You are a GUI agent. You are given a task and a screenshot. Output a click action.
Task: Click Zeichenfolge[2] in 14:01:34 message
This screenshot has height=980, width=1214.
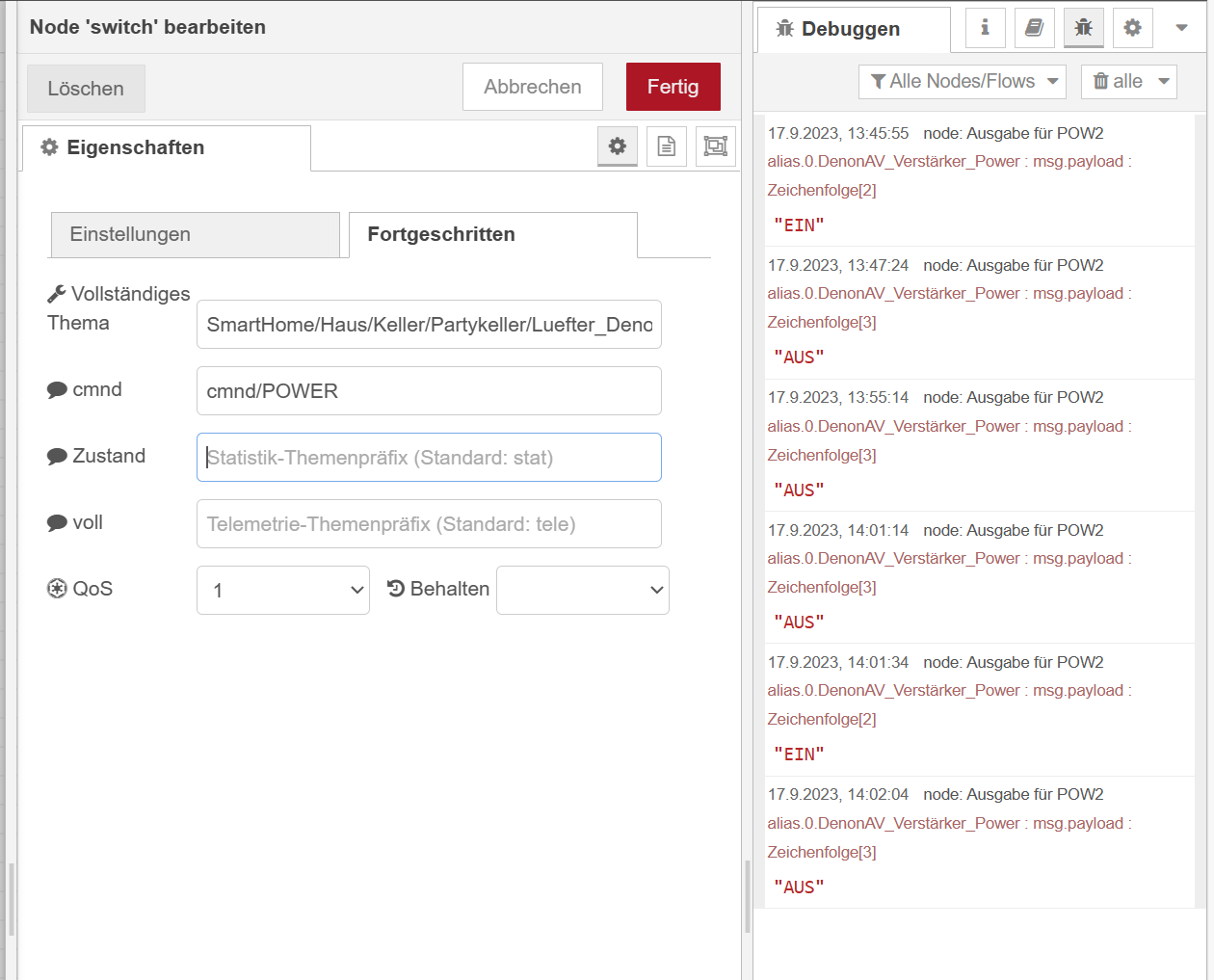point(822,720)
